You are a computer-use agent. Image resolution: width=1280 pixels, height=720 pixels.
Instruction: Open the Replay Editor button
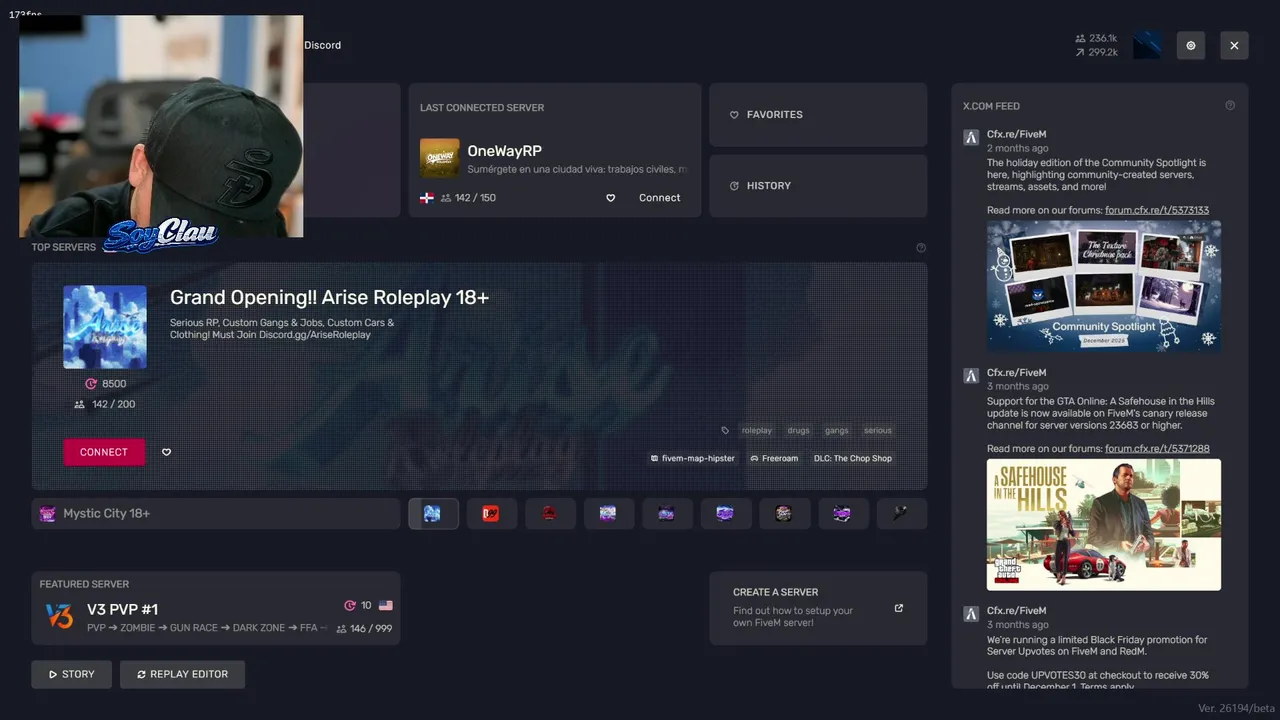[x=182, y=674]
